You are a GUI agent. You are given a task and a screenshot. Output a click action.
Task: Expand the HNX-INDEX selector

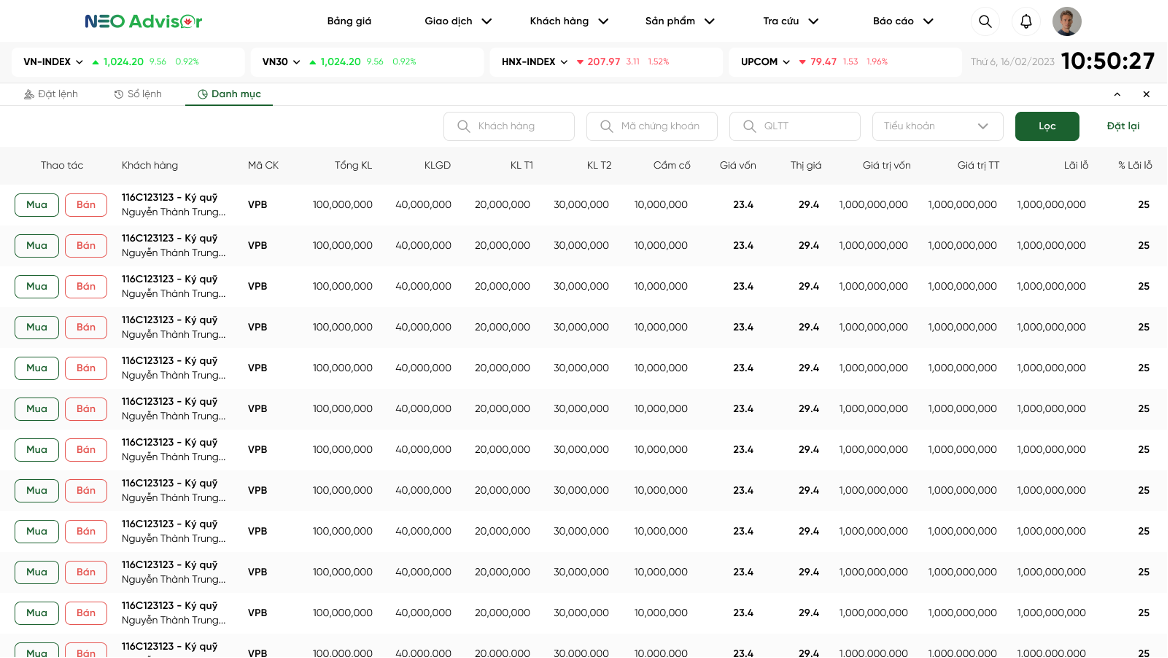pos(564,62)
